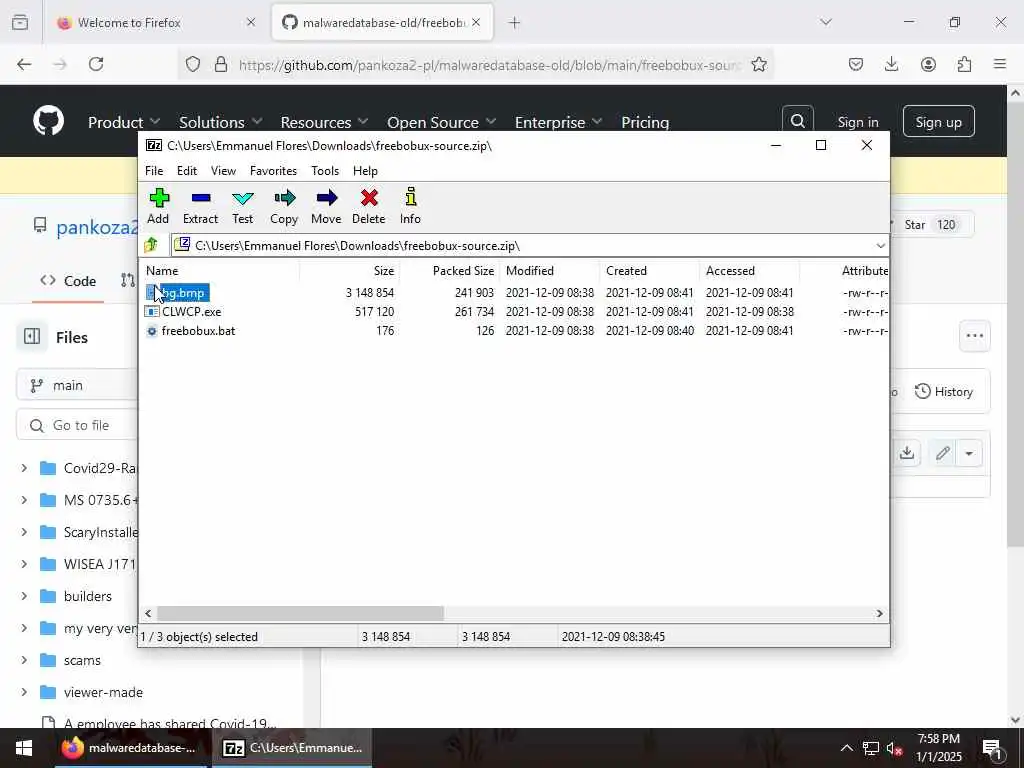Expand the GitHub Resources menu
Image resolution: width=1024 pixels, height=768 pixels.
pos(325,122)
